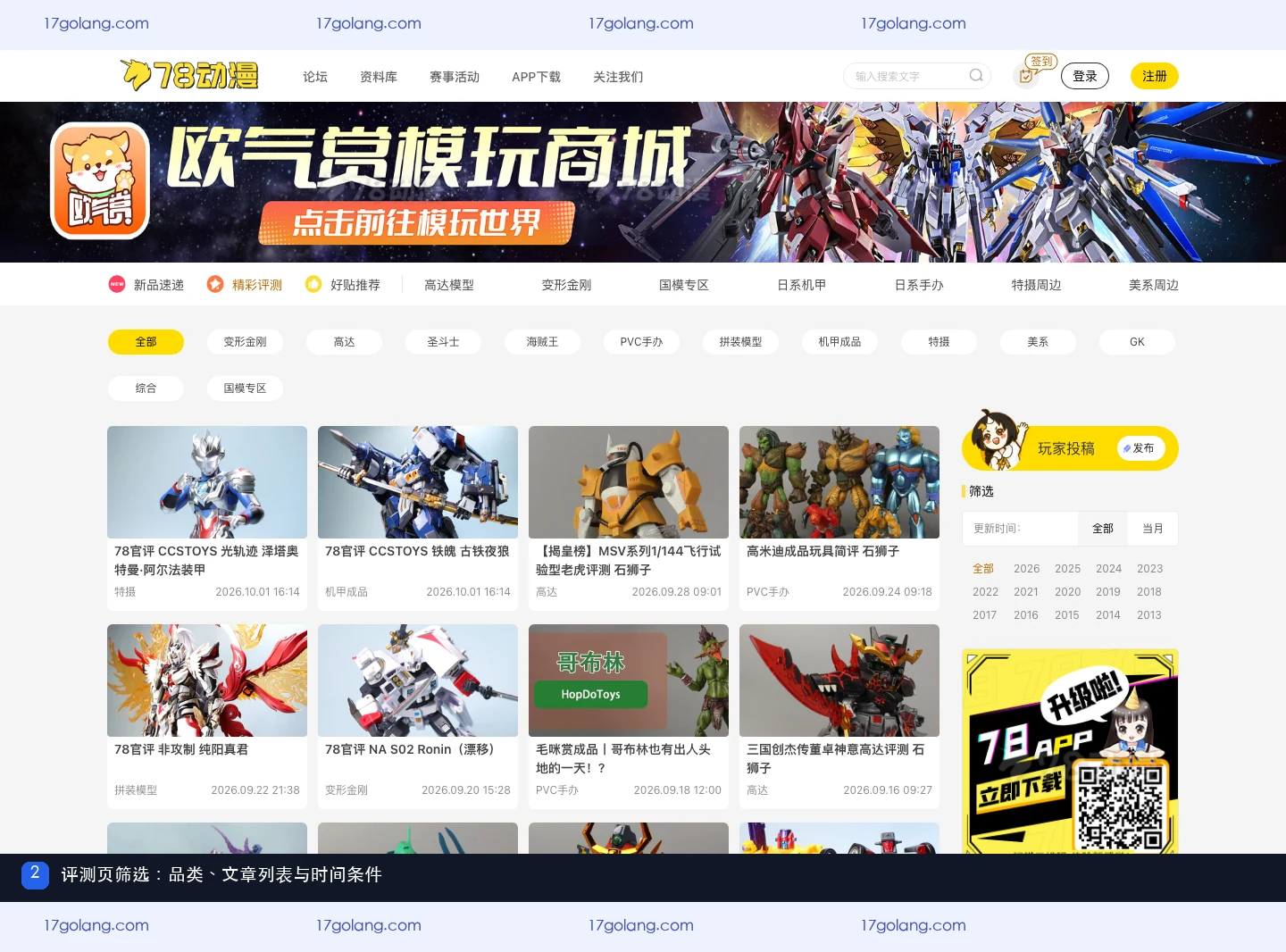Open the 论坛 nav menu item
The height and width of the screenshot is (952, 1286).
tap(315, 77)
